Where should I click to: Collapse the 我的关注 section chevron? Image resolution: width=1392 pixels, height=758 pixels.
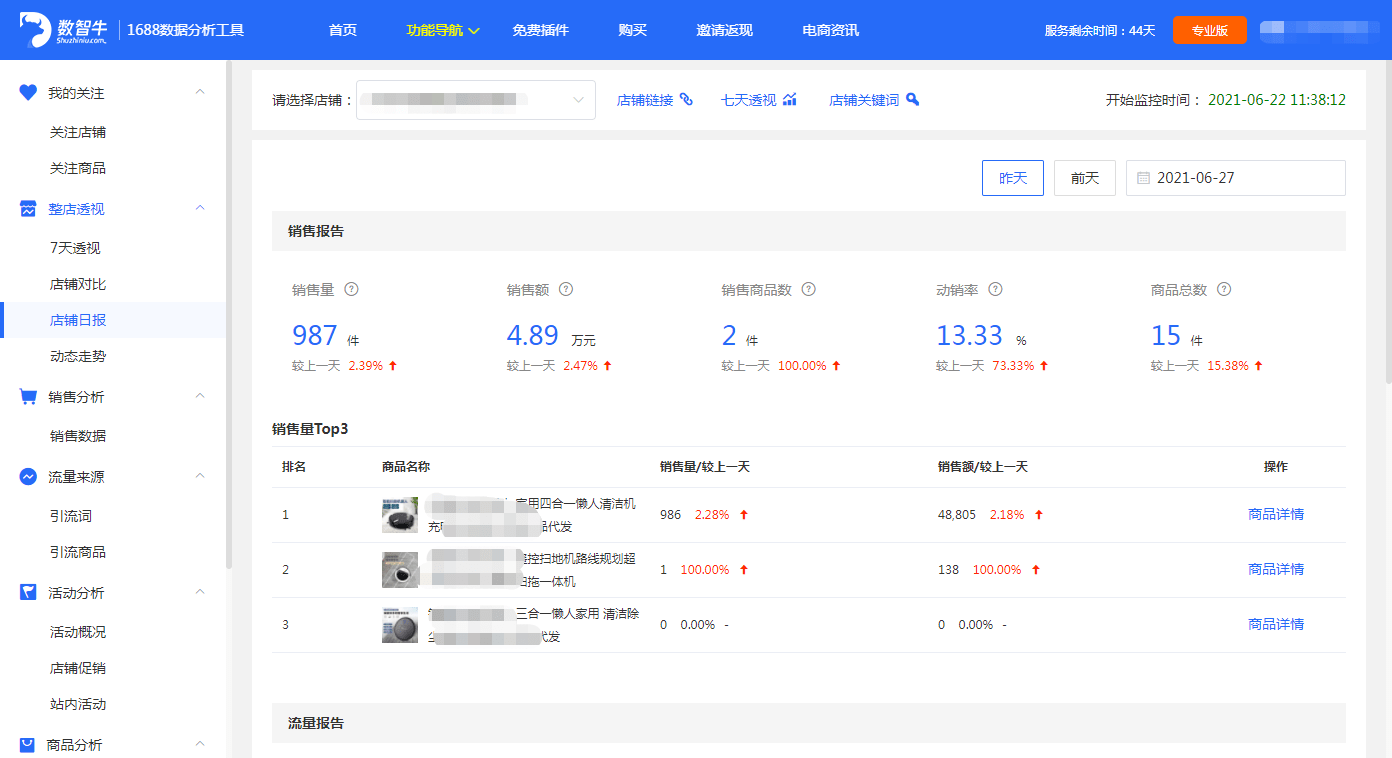(x=200, y=92)
